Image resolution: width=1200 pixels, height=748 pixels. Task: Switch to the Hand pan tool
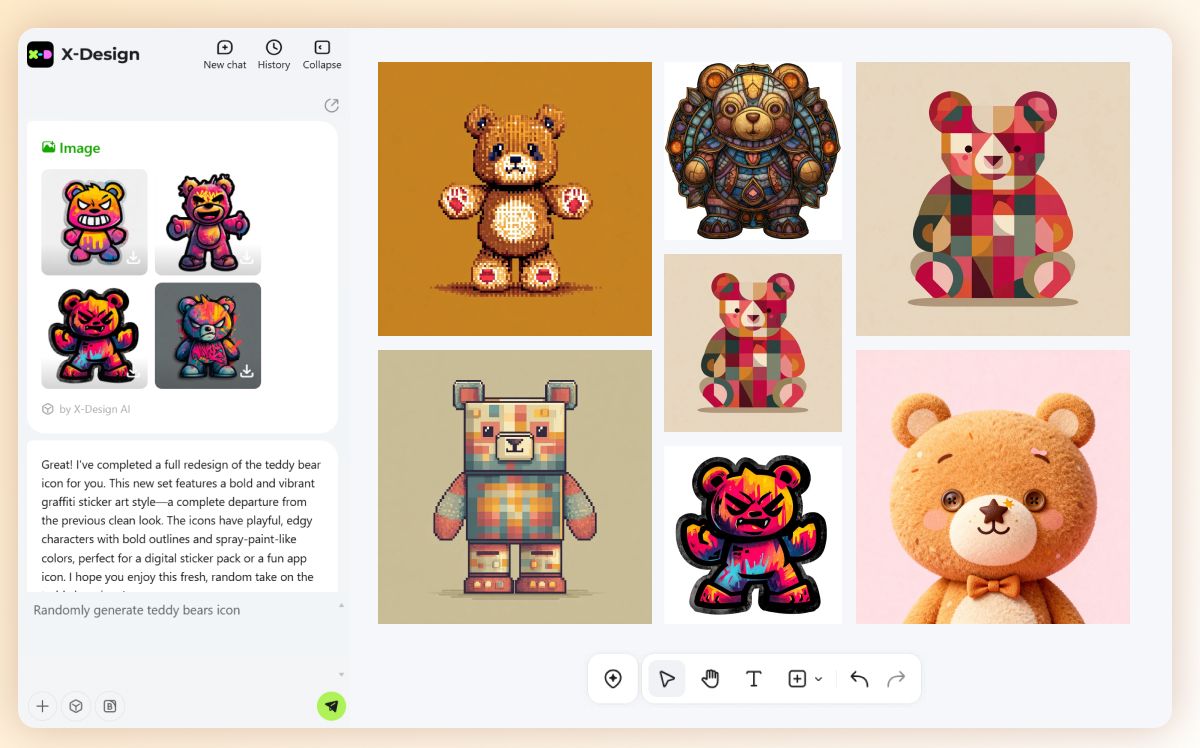[x=710, y=678]
